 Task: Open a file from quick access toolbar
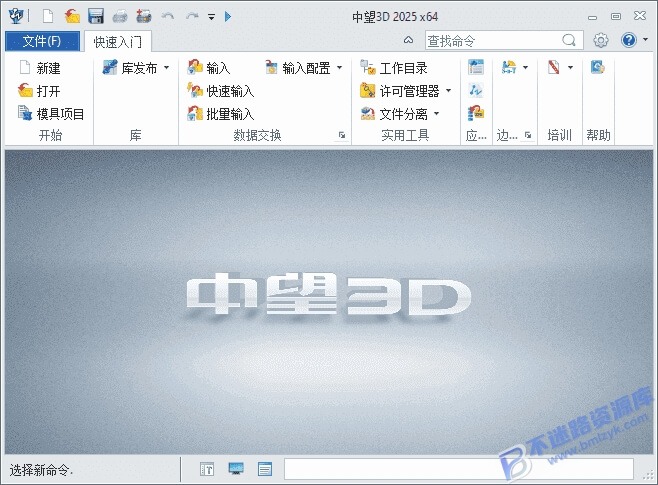(x=72, y=17)
